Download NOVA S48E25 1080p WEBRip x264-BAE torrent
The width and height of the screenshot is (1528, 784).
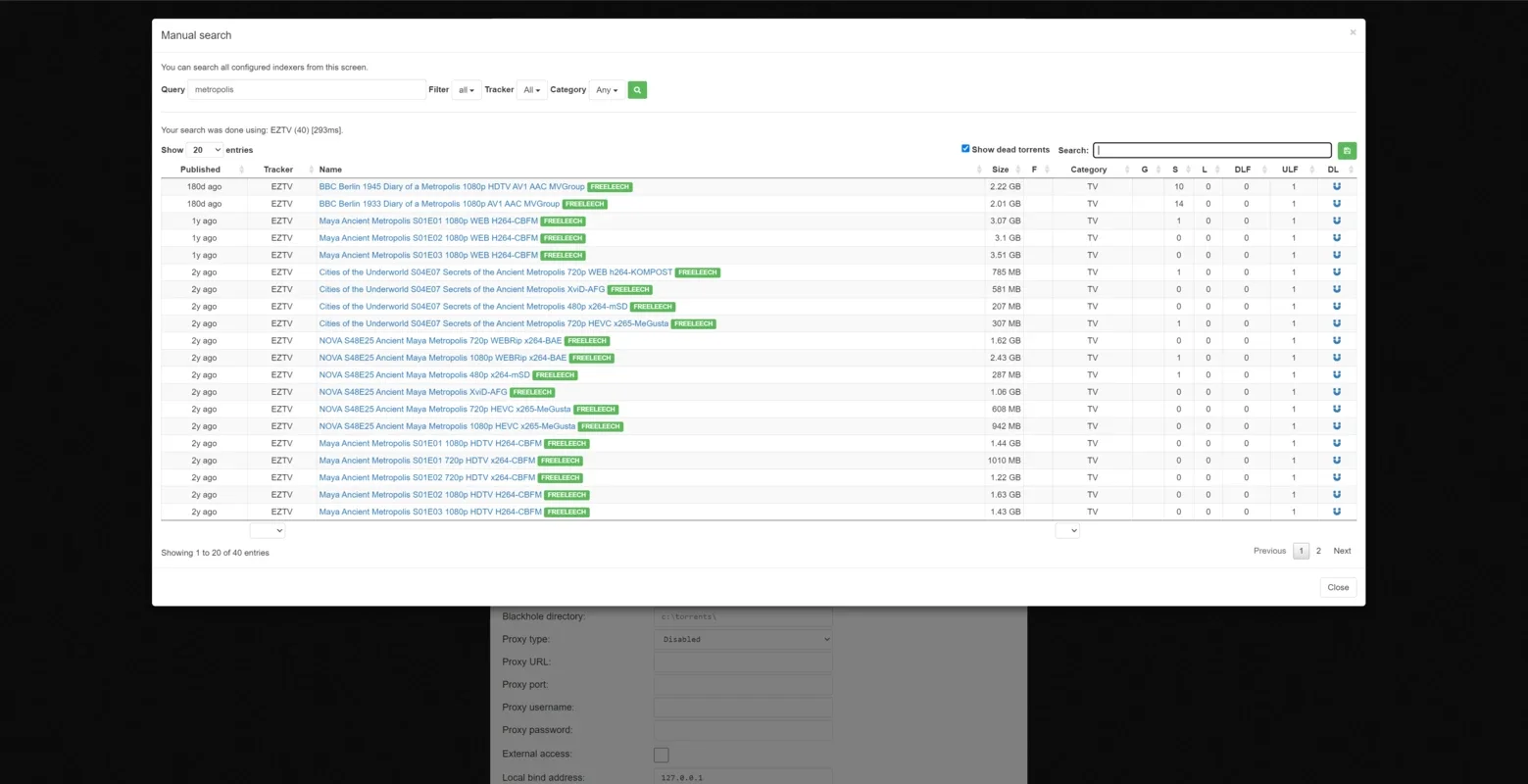1337,358
